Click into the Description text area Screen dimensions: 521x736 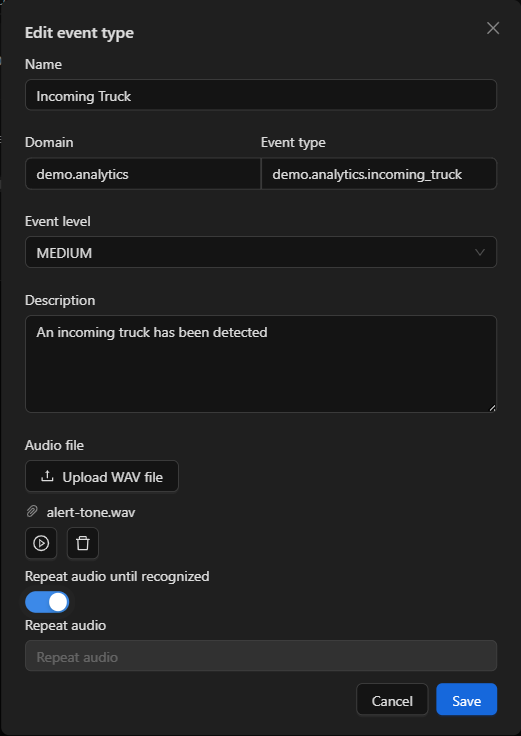[261, 364]
